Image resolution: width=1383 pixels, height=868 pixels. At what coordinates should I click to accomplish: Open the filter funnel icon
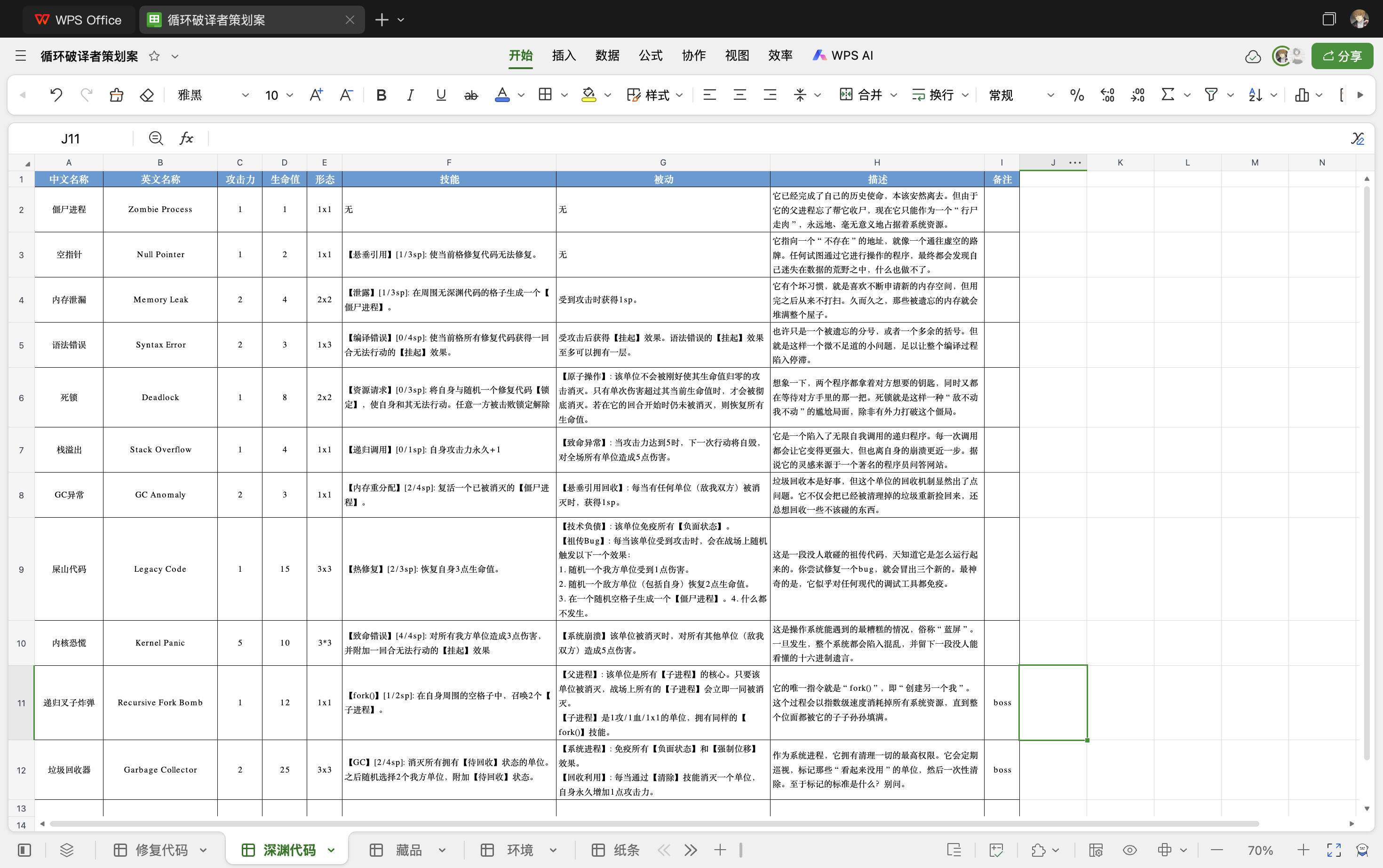point(1211,95)
